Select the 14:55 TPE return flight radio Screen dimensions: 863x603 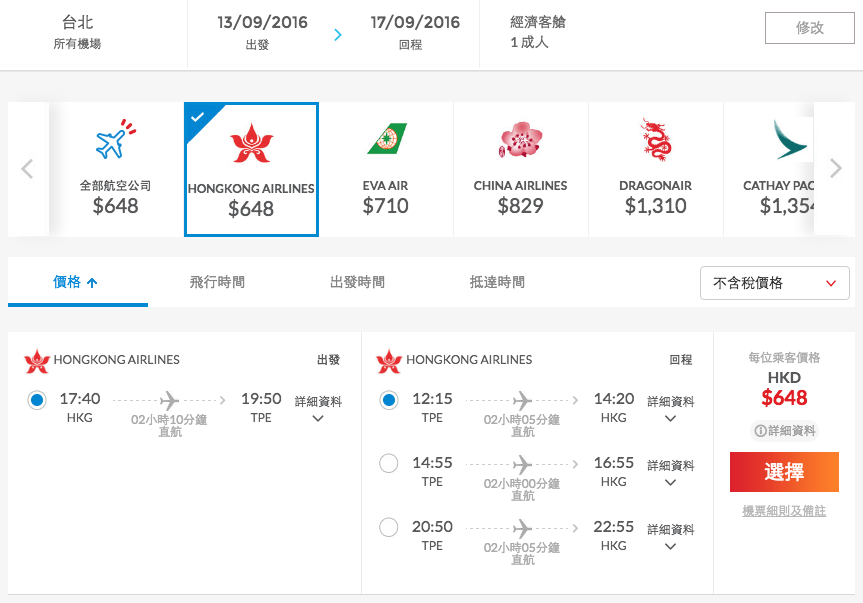[x=389, y=463]
